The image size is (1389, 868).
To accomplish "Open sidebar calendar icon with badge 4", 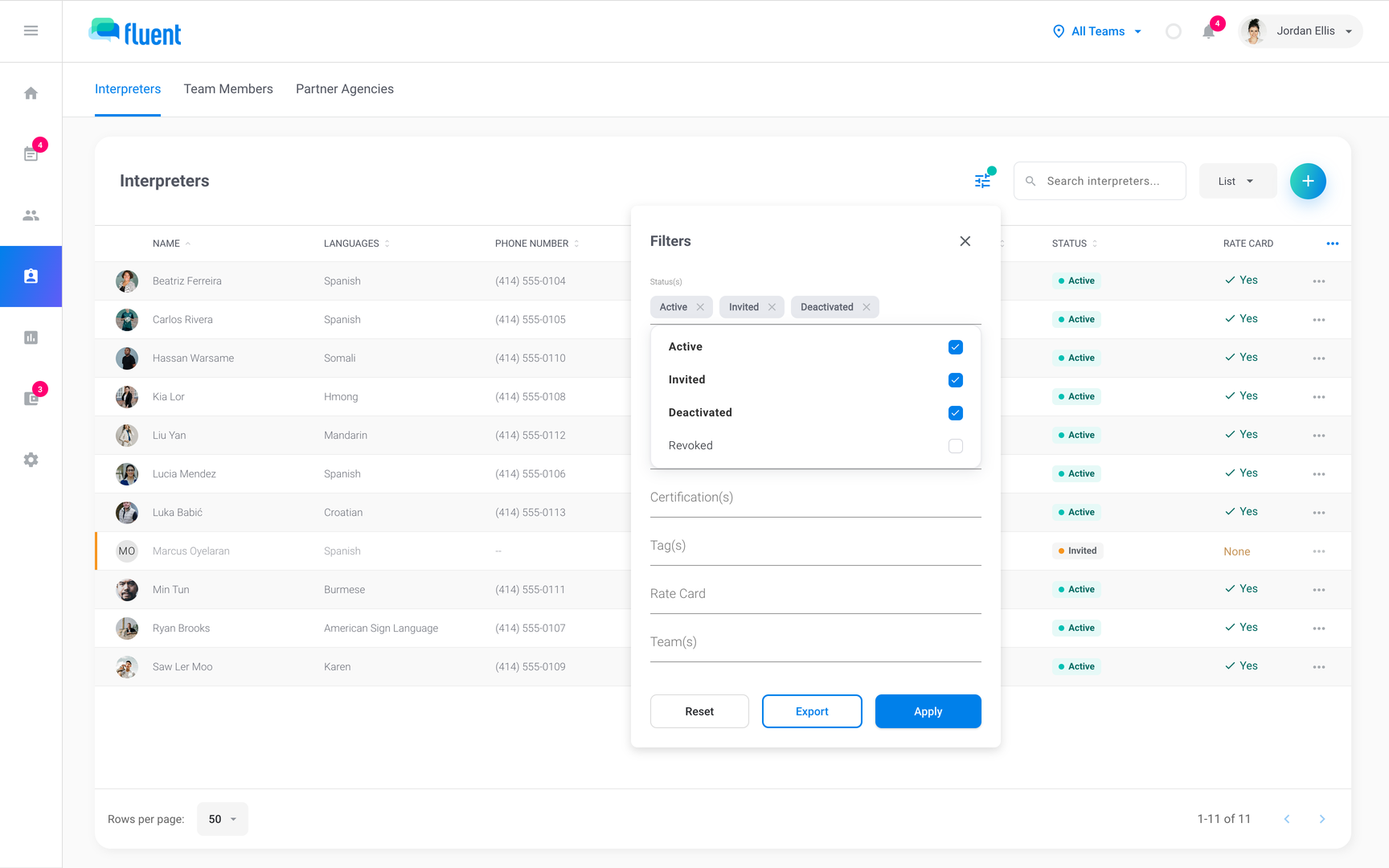I will pos(31,154).
